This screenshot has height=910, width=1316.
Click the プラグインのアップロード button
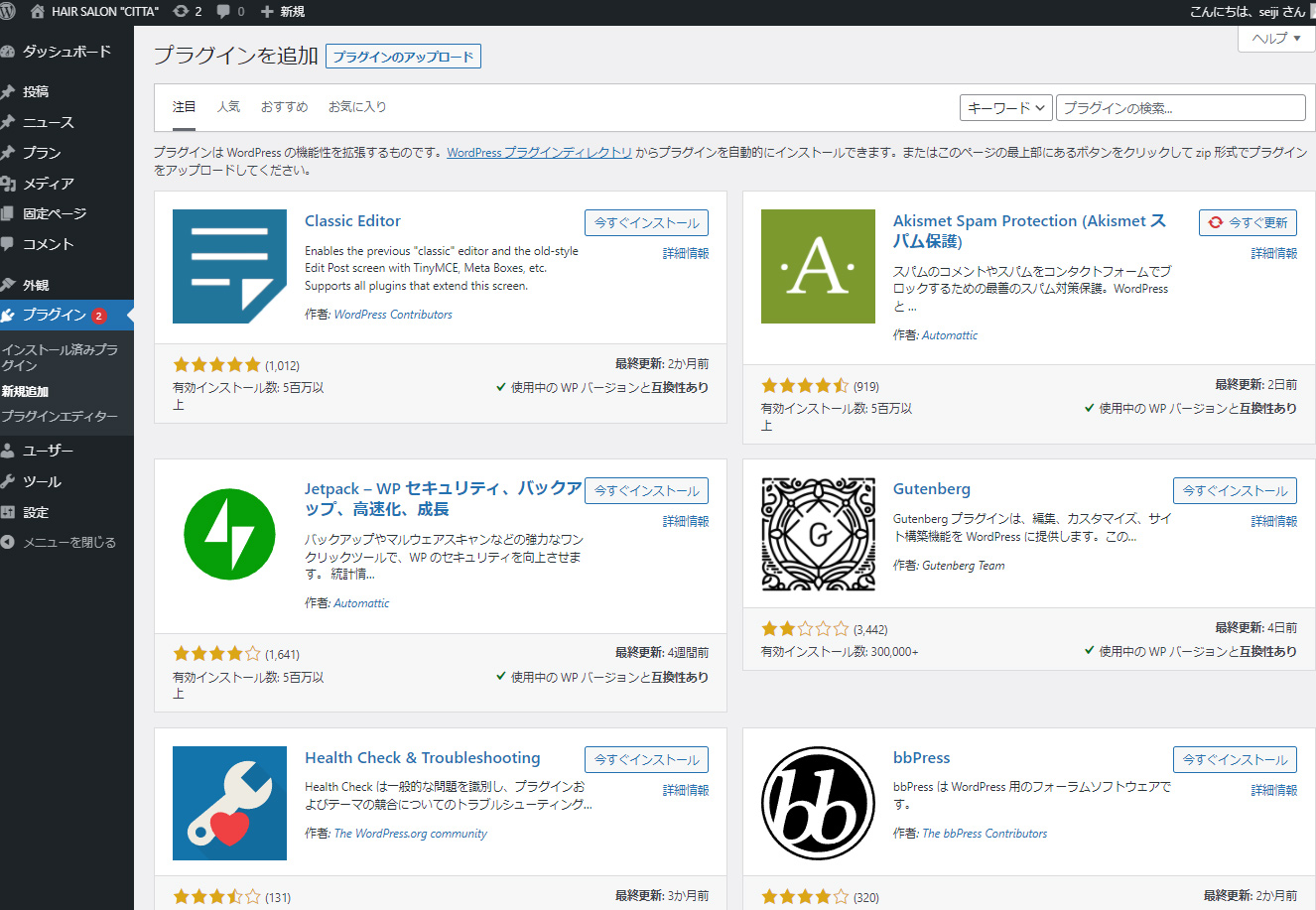pos(403,57)
